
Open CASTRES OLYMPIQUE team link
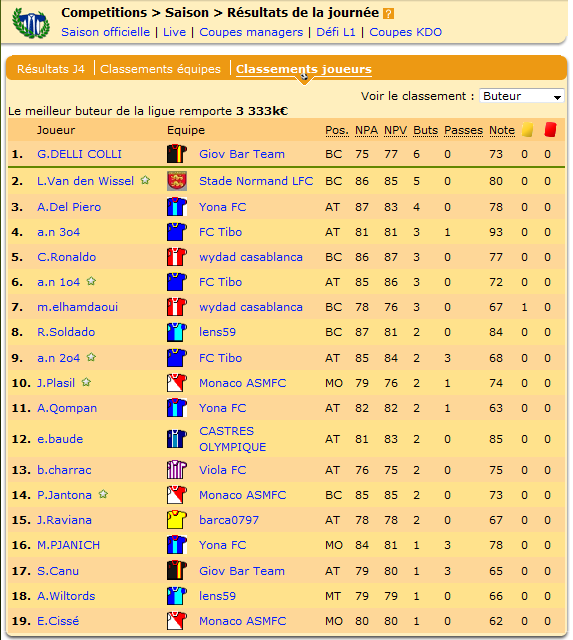[x=233, y=439]
